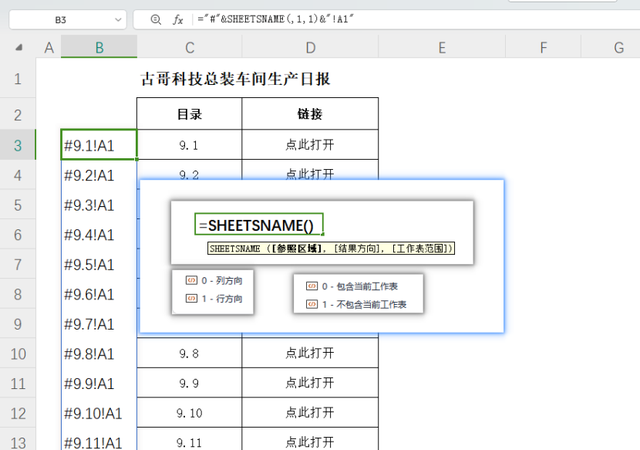Choose option 1 - 行方向
The image size is (640, 450).
point(214,299)
